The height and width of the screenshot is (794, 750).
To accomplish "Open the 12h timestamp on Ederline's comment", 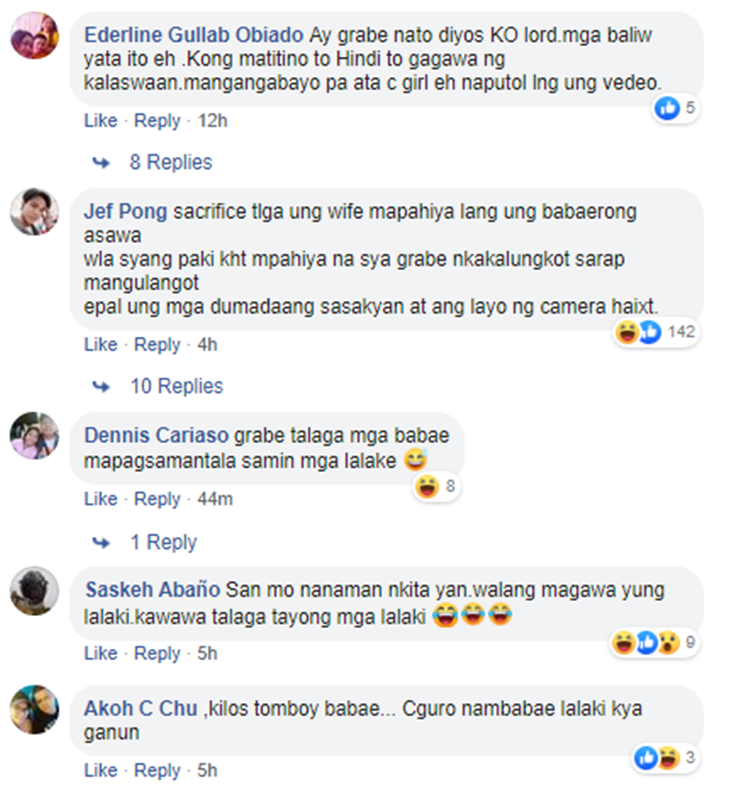I will coord(212,121).
